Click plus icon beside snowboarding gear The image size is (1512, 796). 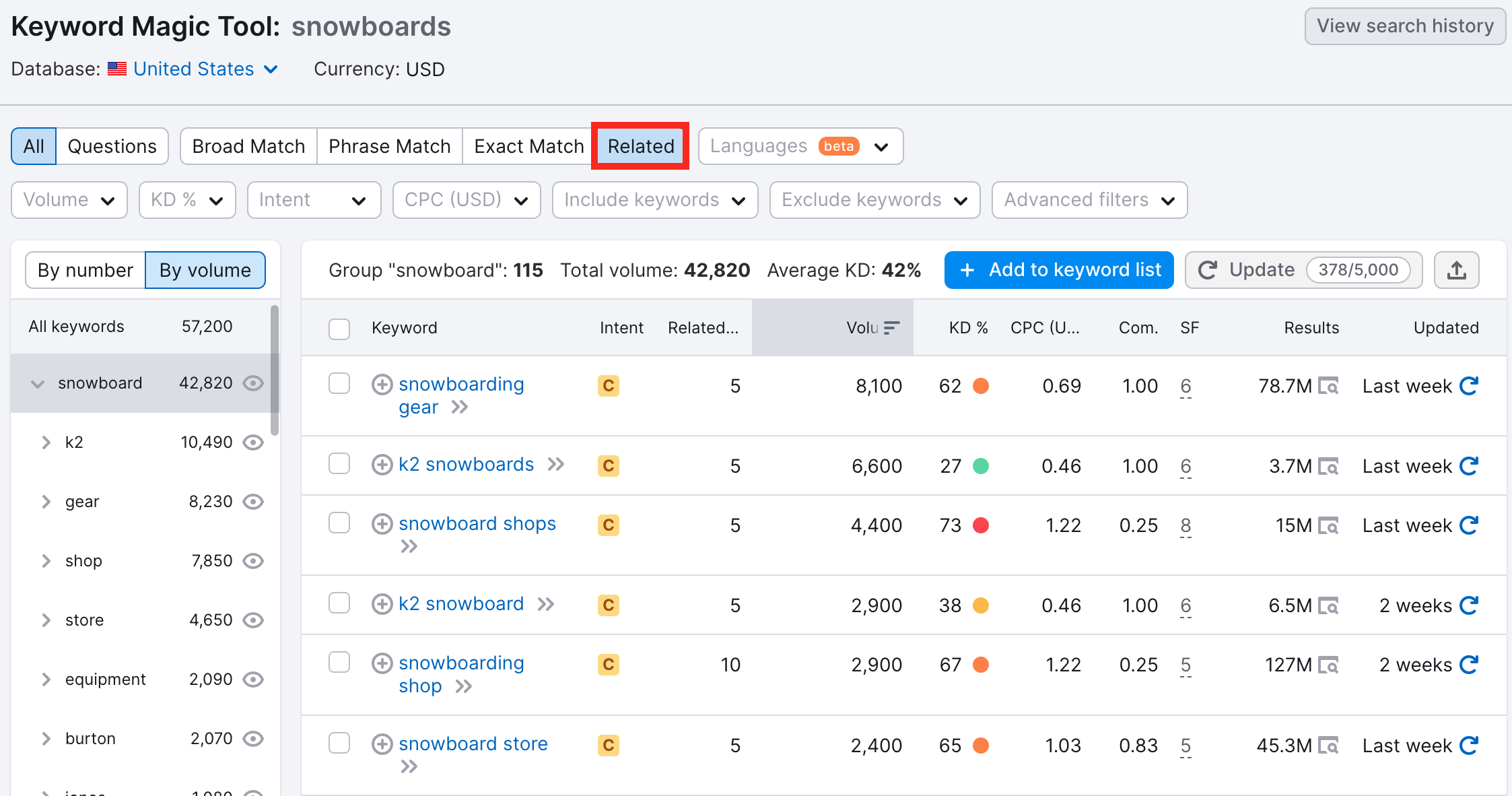pos(382,385)
